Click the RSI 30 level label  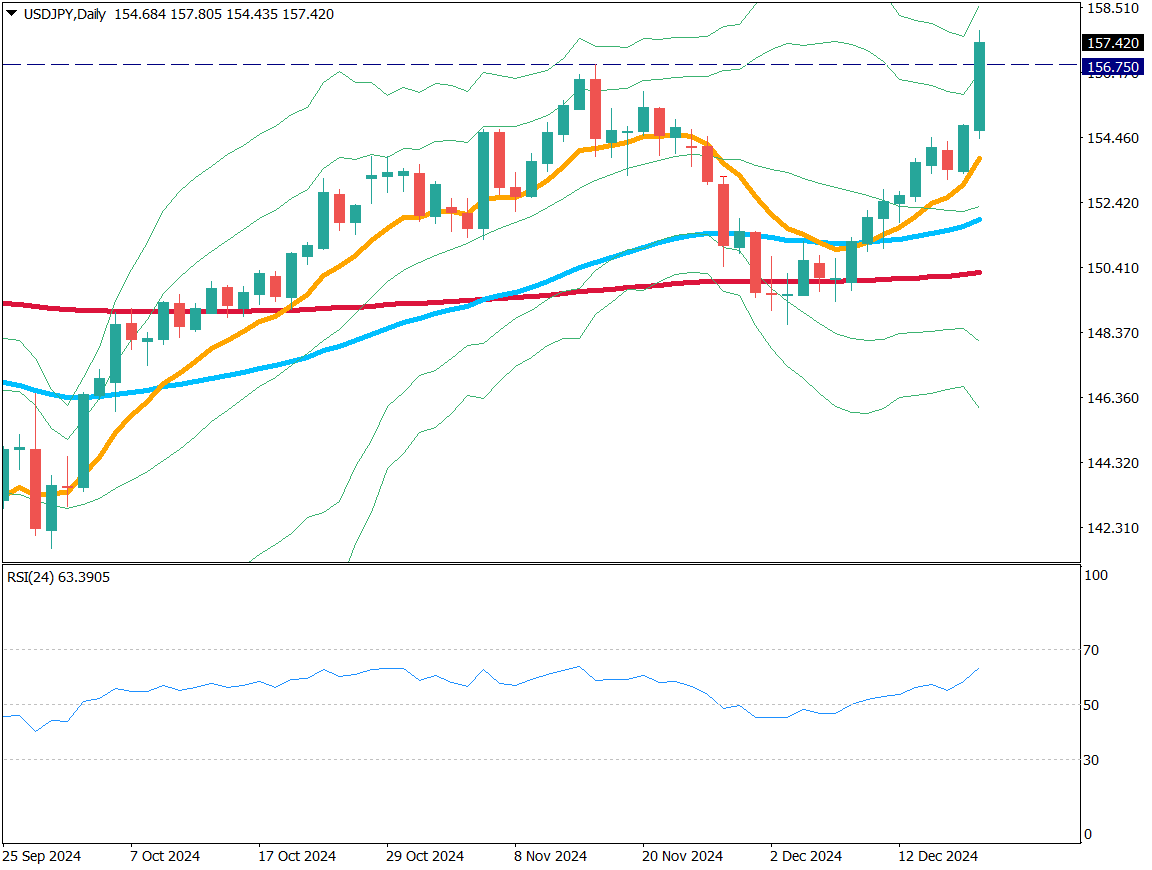tap(1091, 760)
